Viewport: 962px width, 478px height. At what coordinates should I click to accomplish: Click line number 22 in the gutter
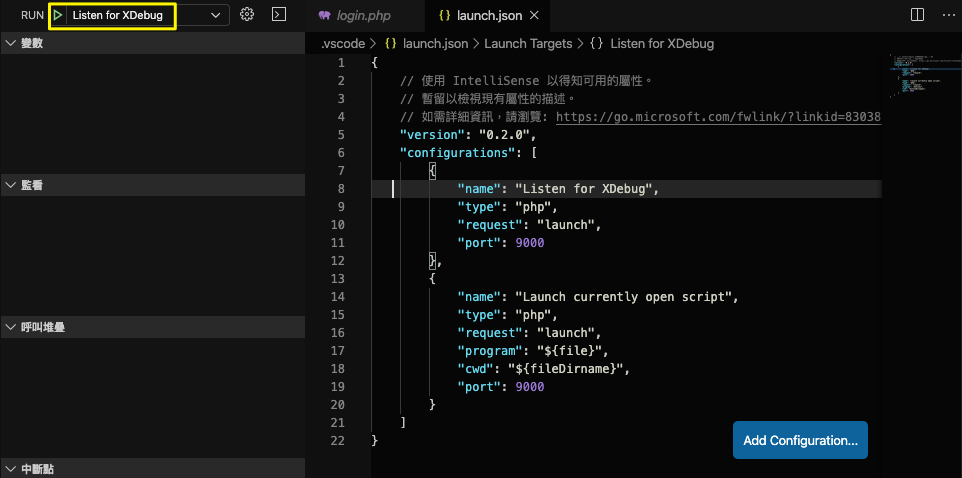click(339, 440)
